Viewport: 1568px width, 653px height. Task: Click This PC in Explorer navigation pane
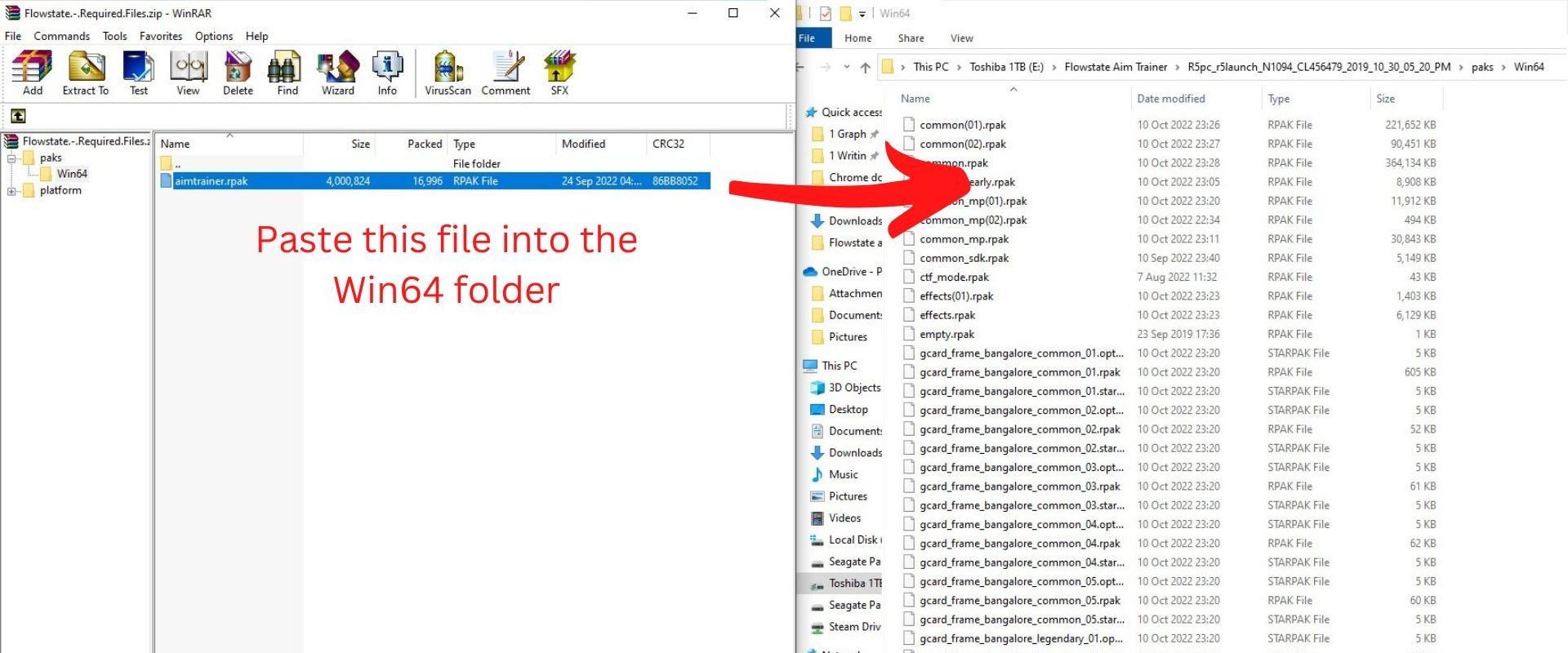(839, 366)
